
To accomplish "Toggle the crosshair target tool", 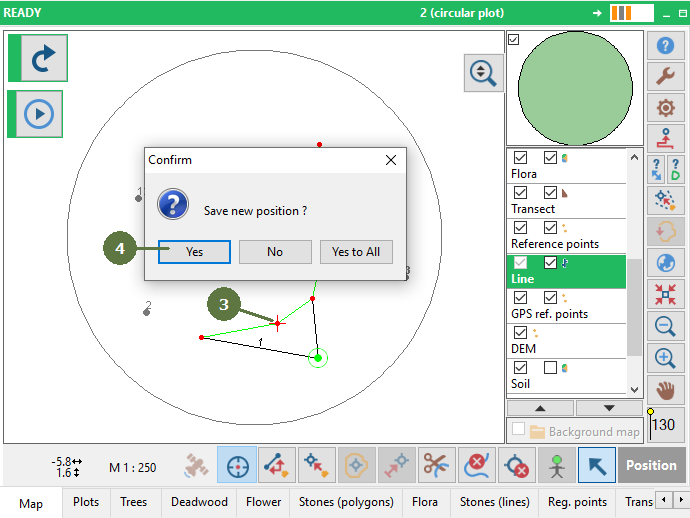I will [237, 465].
